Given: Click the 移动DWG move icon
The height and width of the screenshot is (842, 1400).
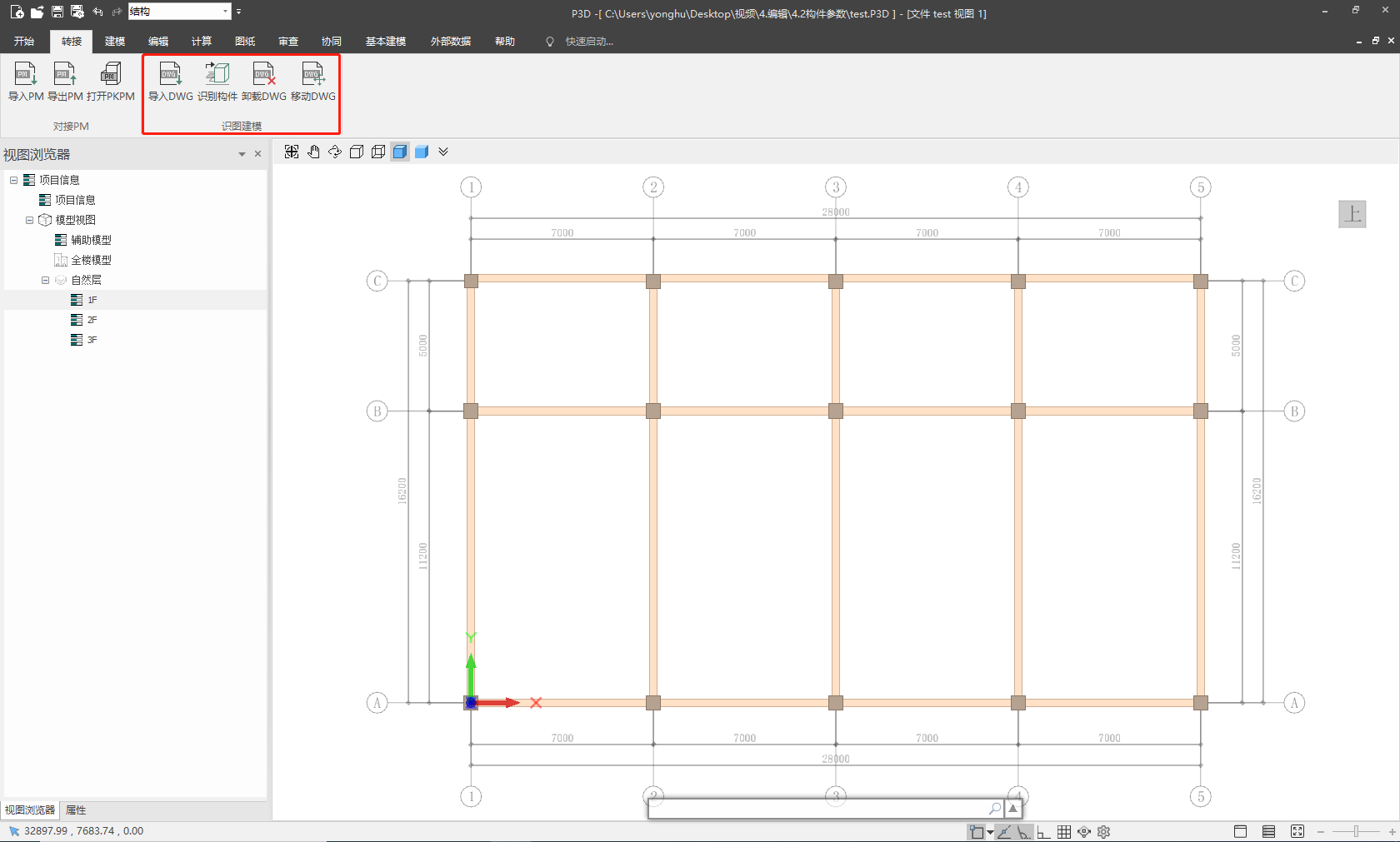Looking at the screenshot, I should (x=312, y=75).
